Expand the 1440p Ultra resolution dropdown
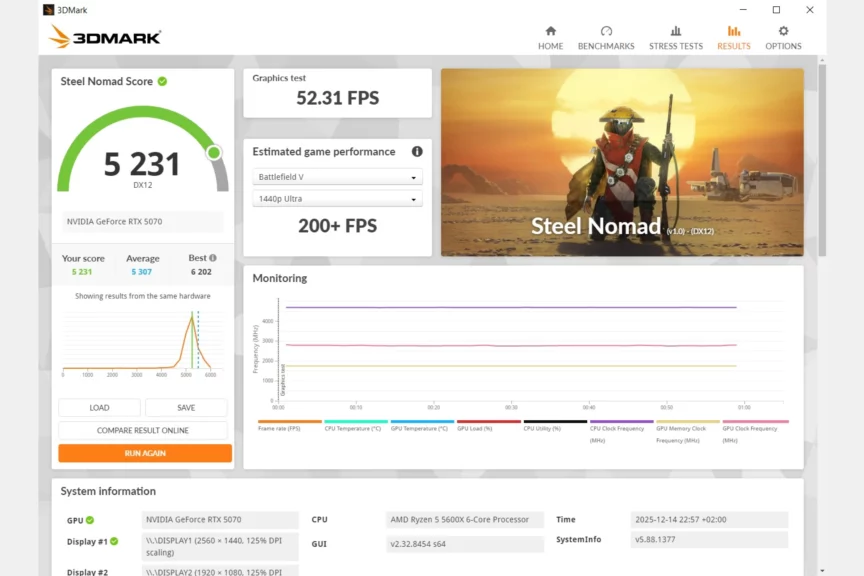864x576 pixels. pos(337,199)
